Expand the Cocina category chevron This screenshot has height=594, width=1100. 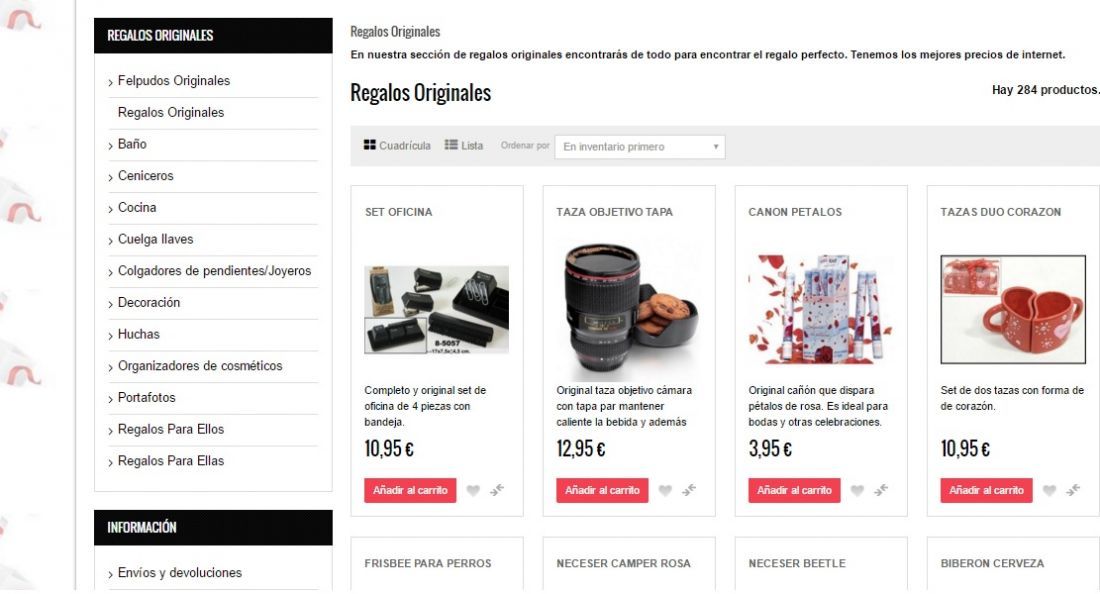(x=110, y=209)
